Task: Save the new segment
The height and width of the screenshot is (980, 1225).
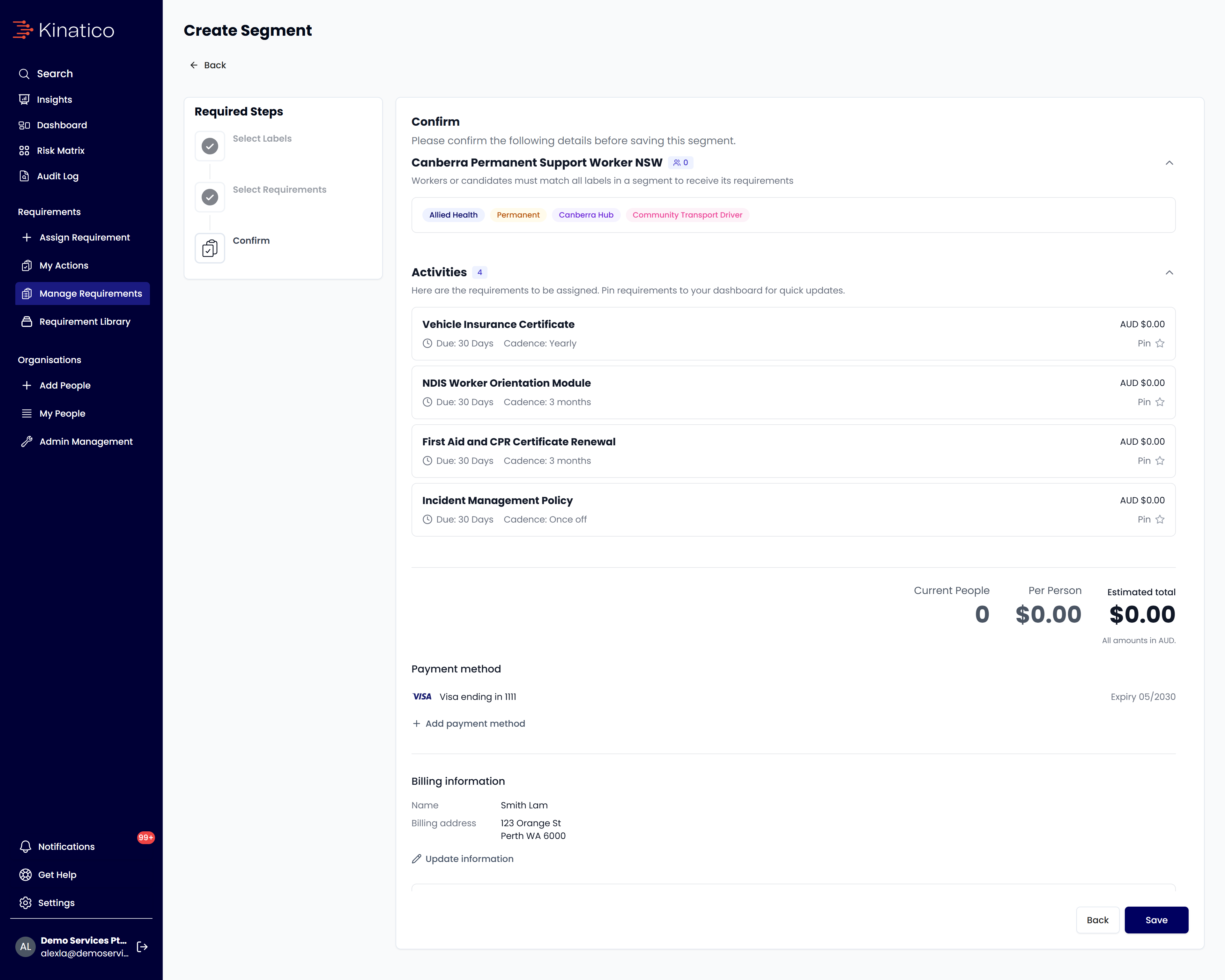Action: pyautogui.click(x=1156, y=920)
